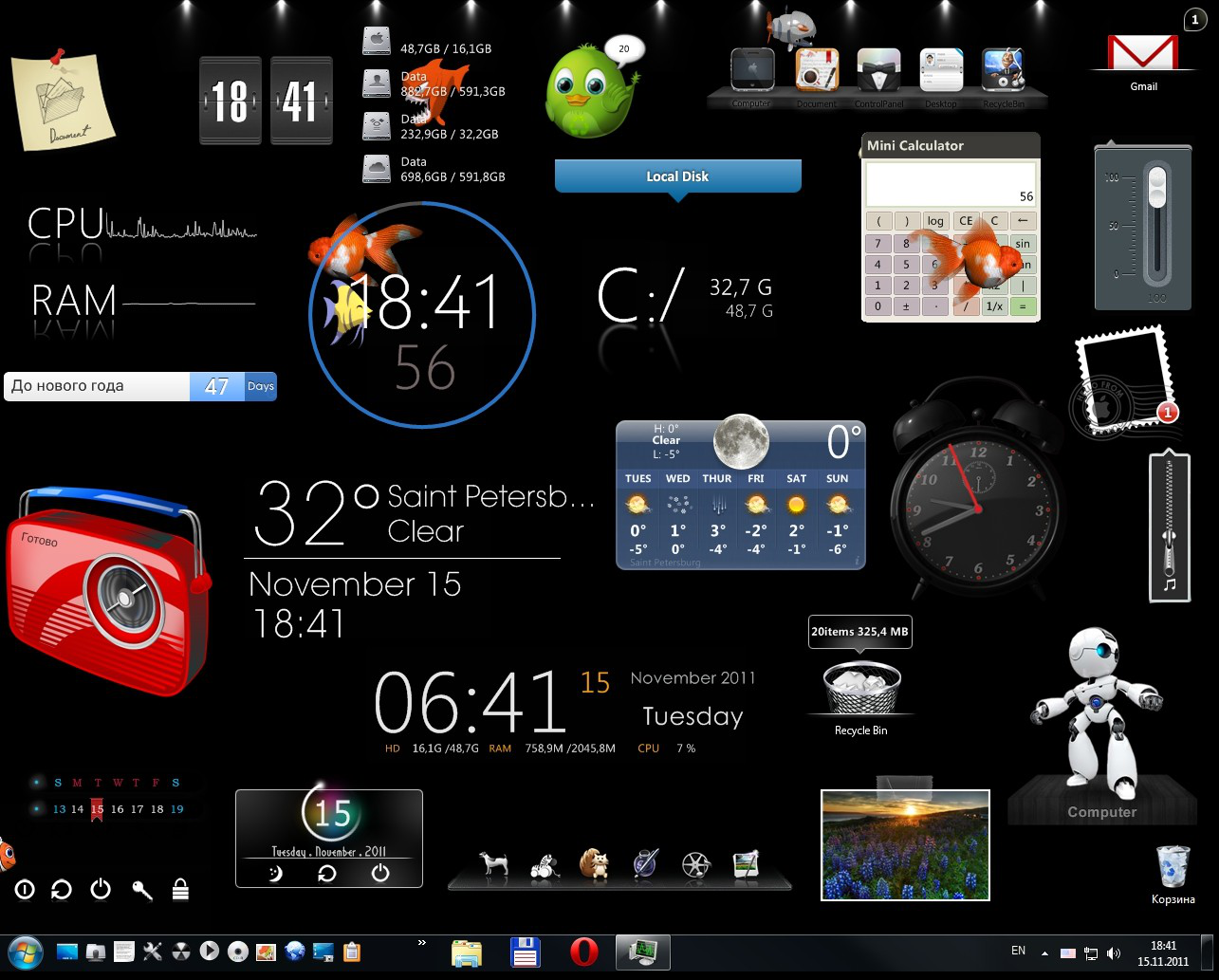Click the pinned sticky note Document icon

(62, 100)
